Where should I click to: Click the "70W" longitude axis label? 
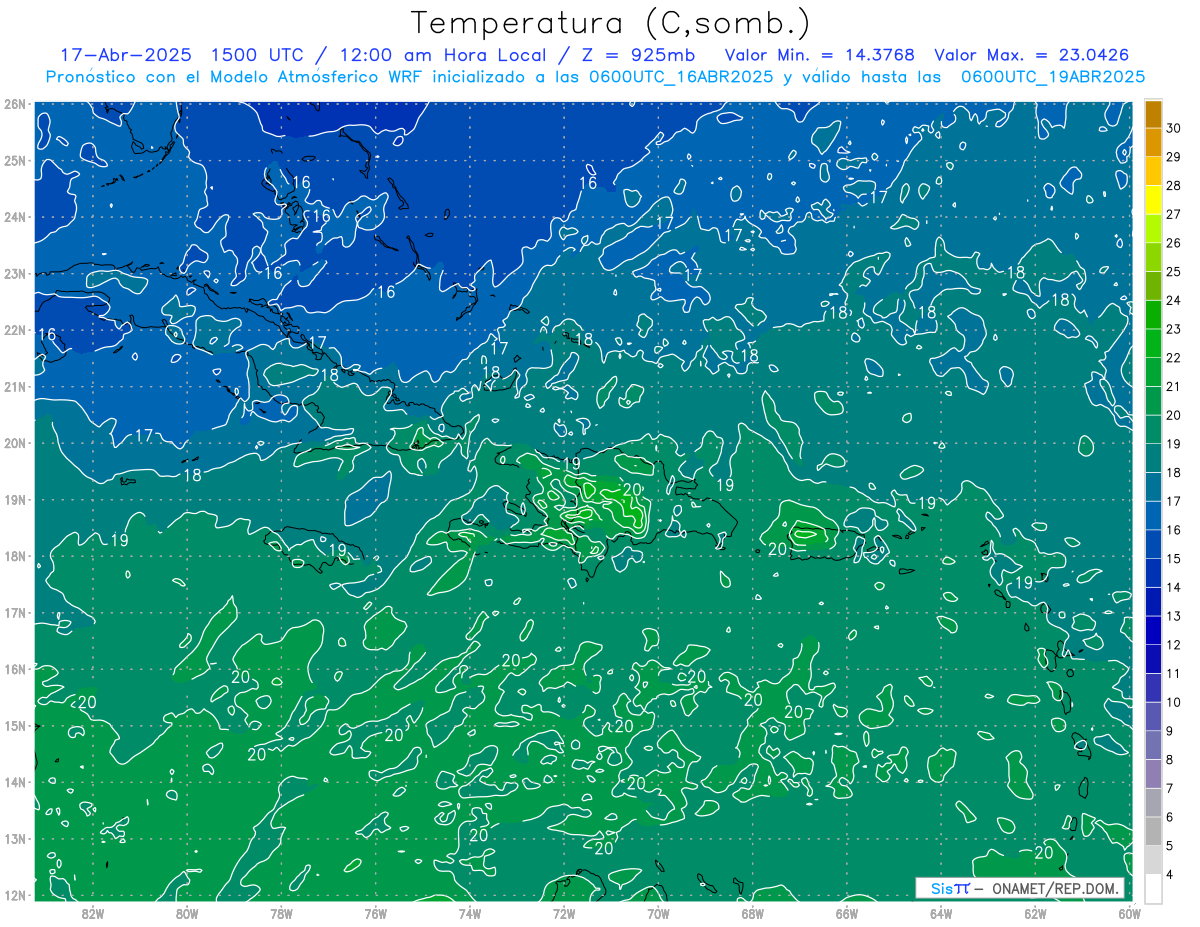click(658, 913)
